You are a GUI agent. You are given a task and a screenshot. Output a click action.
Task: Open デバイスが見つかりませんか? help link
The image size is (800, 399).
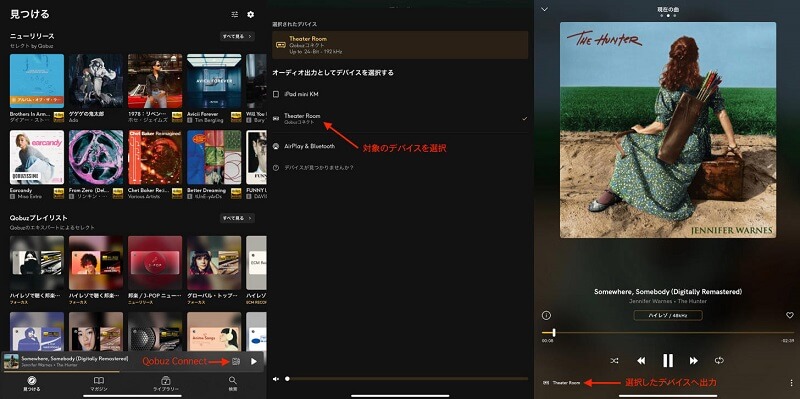click(319, 167)
